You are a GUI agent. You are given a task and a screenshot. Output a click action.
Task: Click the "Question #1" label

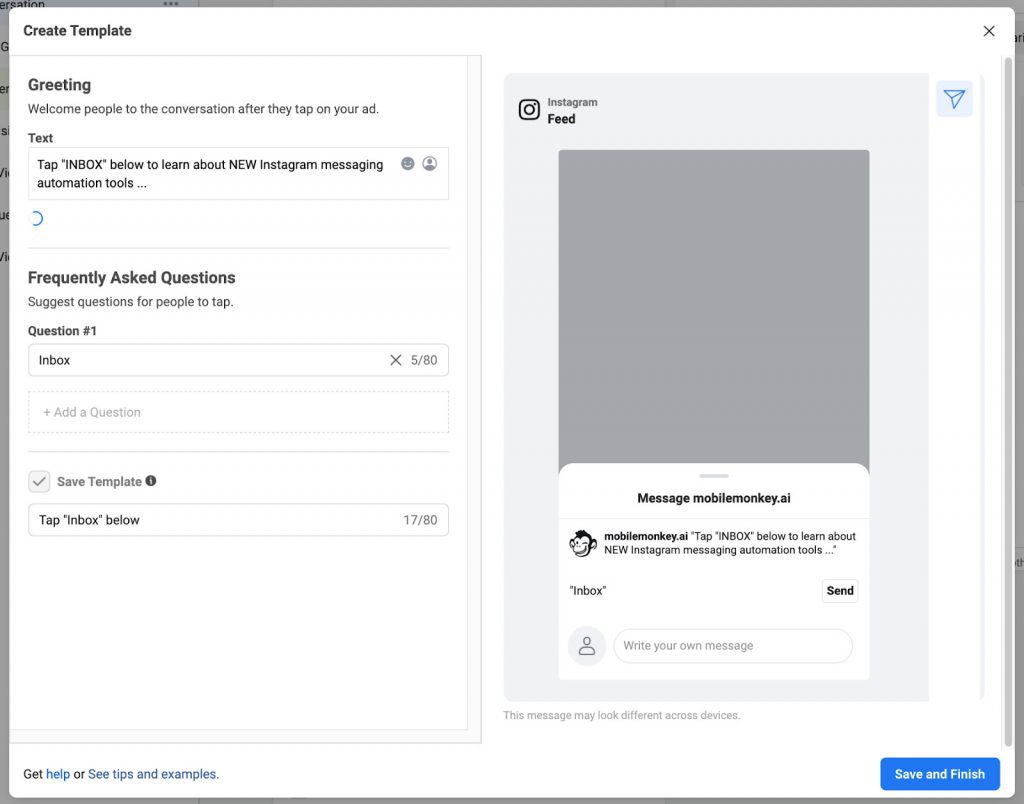[x=62, y=331]
